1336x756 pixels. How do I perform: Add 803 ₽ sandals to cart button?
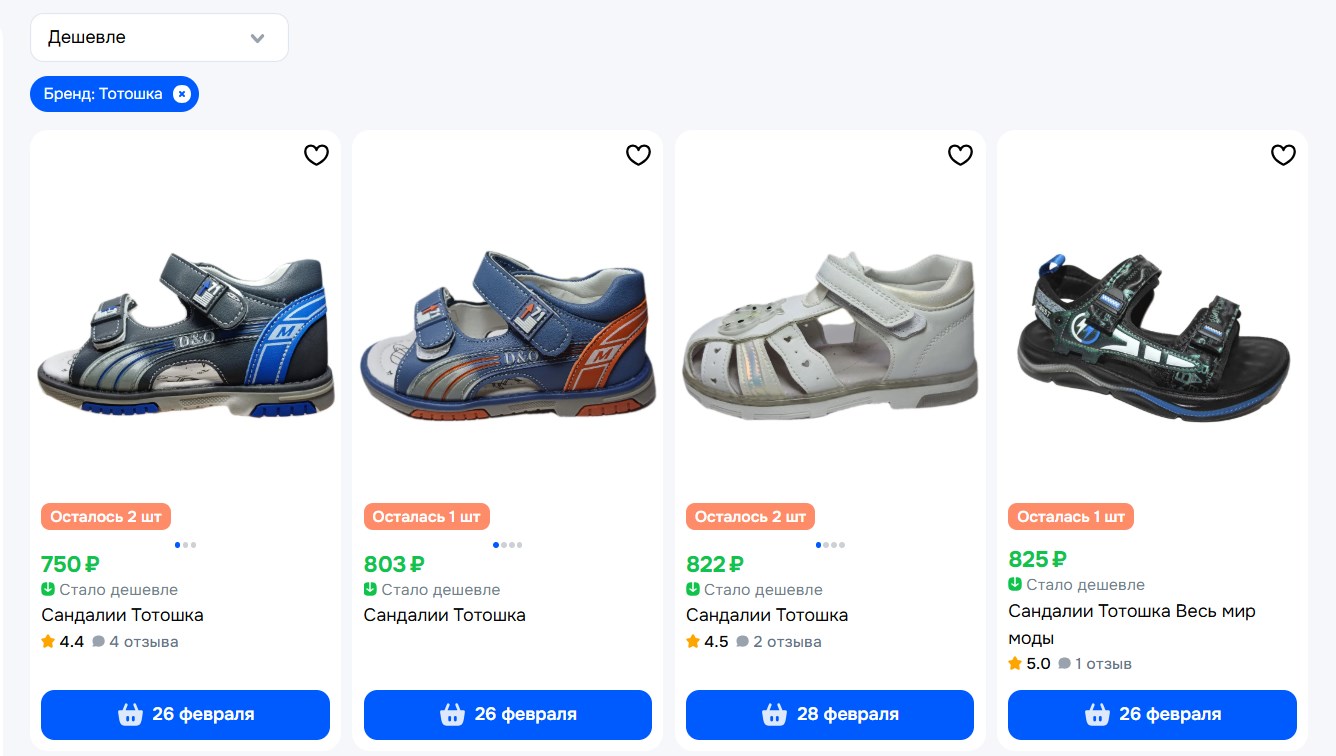507,714
